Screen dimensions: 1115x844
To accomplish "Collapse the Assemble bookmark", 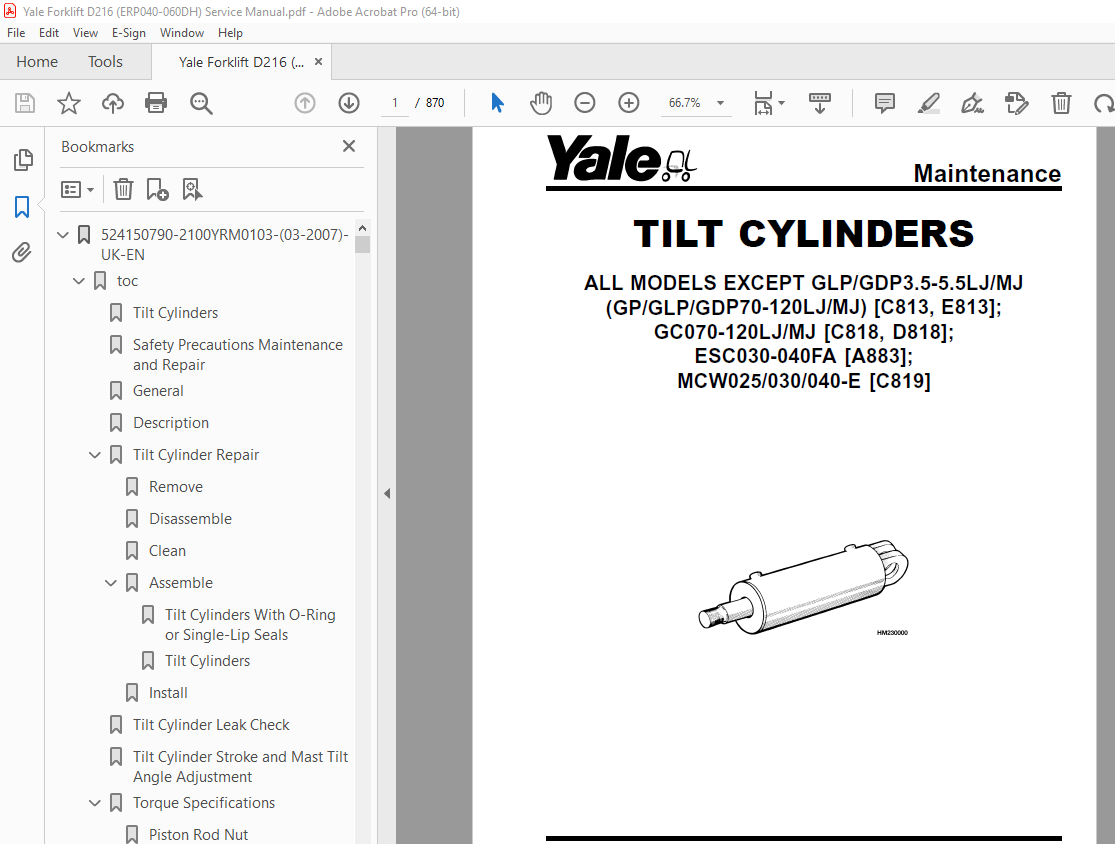I will point(111,583).
